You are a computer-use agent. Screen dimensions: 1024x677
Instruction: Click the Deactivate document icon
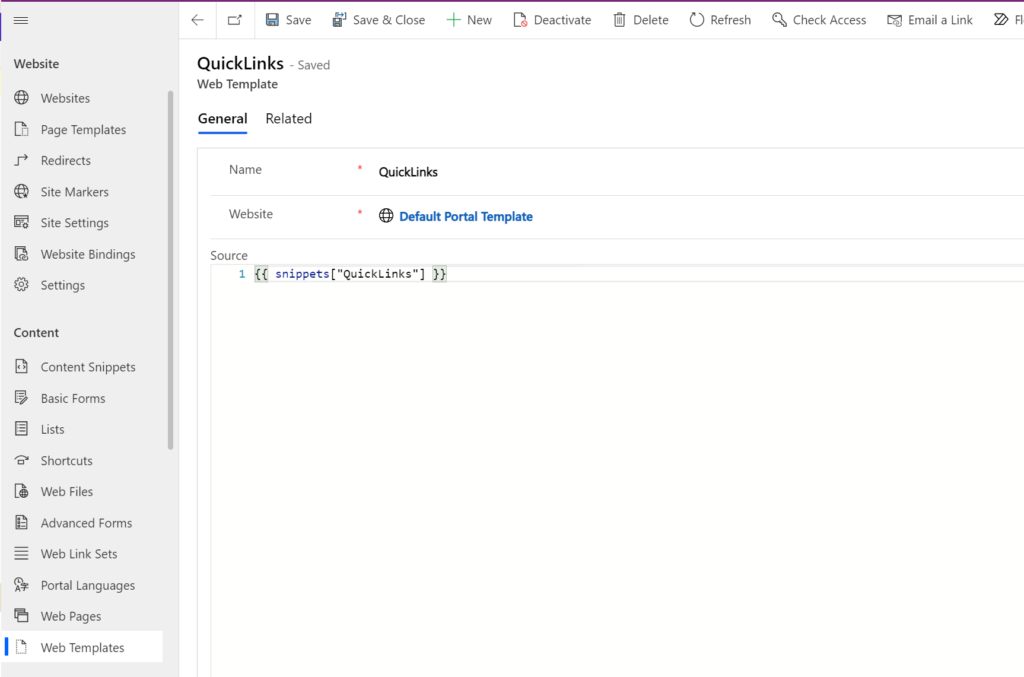[520, 20]
